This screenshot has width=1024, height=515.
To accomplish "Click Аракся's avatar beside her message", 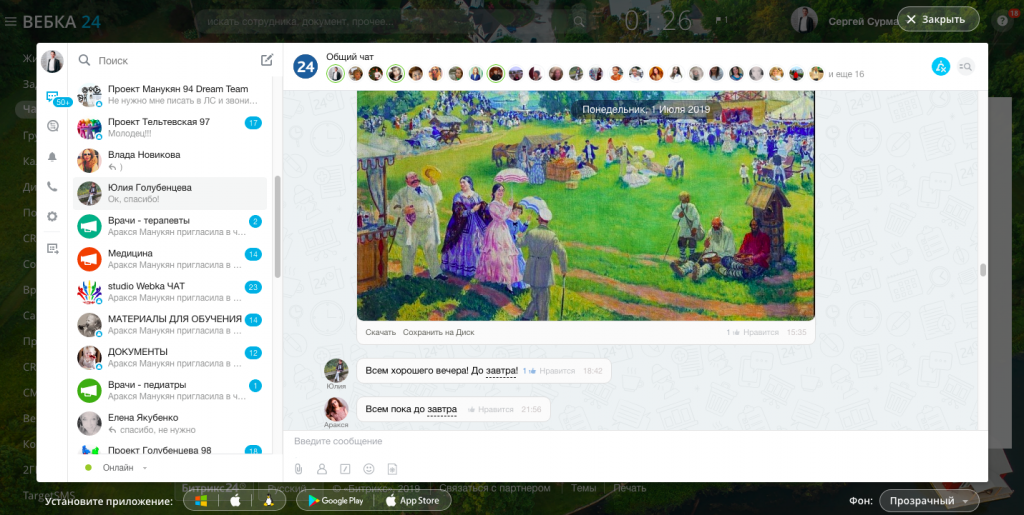I will pyautogui.click(x=336, y=409).
